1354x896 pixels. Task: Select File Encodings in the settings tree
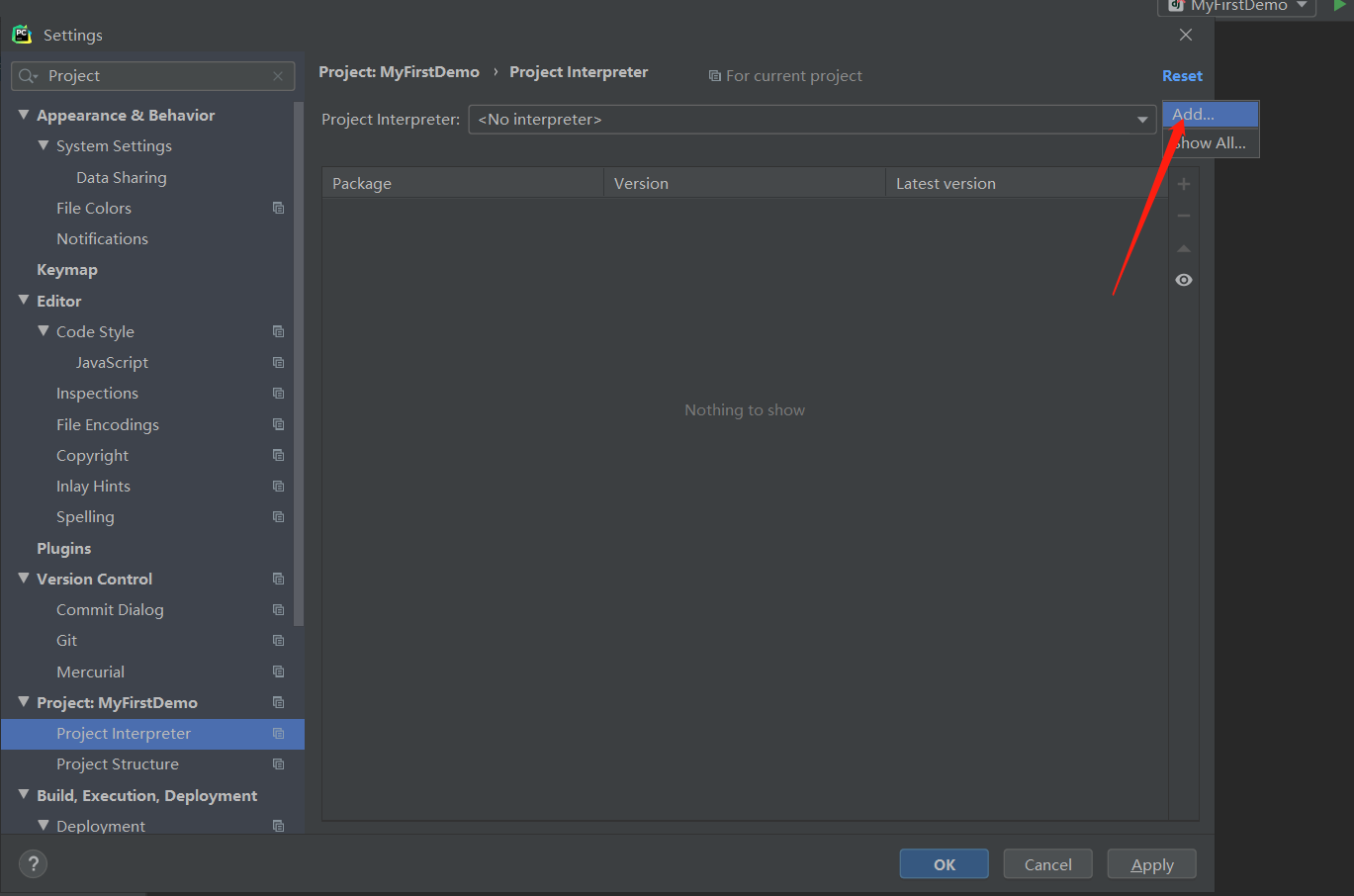[x=108, y=424]
